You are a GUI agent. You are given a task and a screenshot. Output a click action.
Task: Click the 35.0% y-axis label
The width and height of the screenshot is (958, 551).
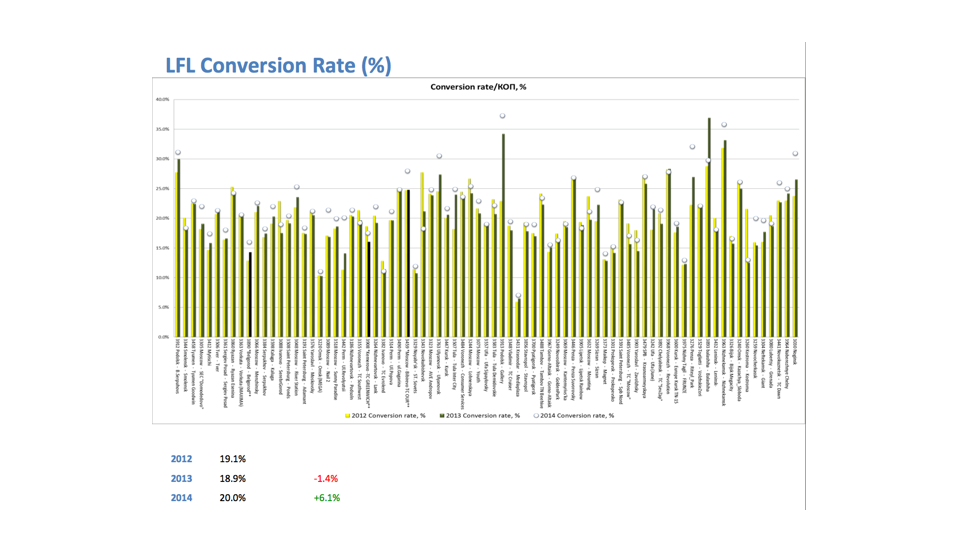pyautogui.click(x=163, y=129)
